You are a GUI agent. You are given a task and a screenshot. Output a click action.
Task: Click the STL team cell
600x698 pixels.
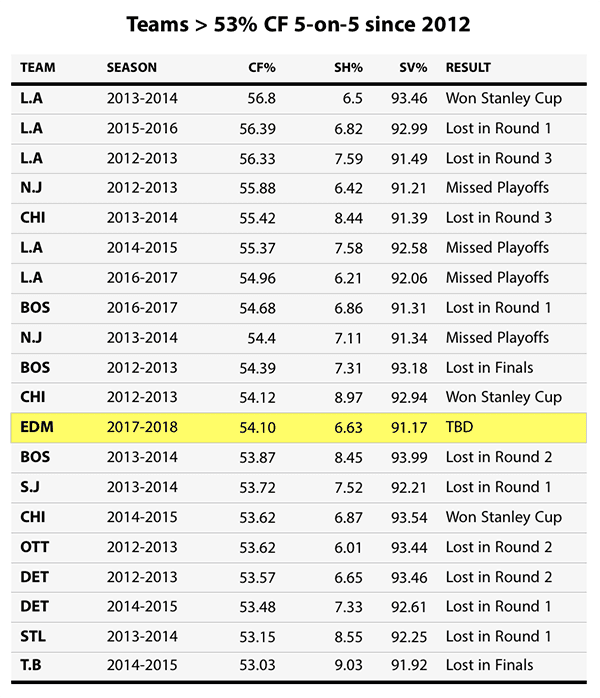(33, 637)
